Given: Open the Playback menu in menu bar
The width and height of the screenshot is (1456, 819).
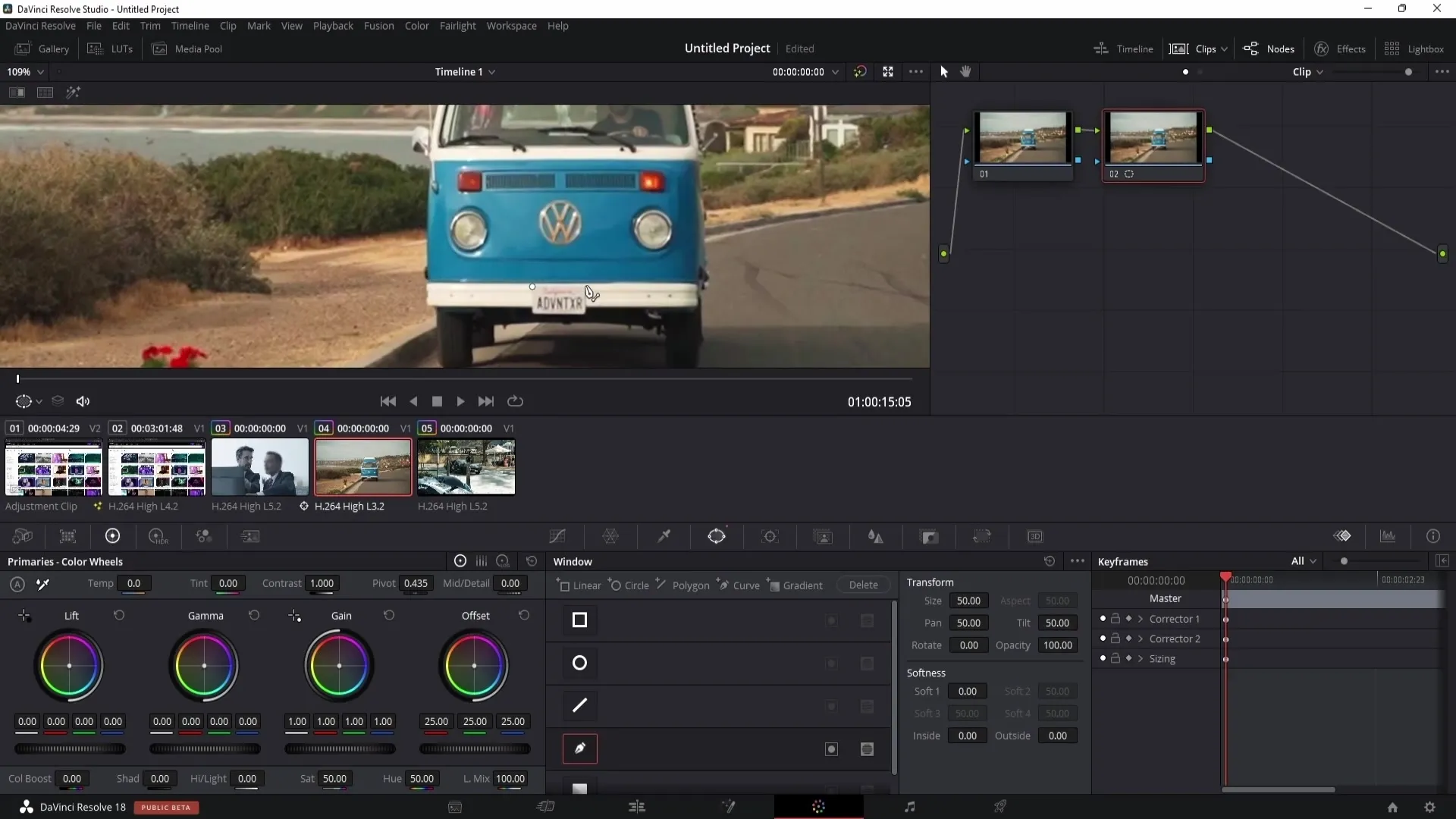Looking at the screenshot, I should (333, 25).
